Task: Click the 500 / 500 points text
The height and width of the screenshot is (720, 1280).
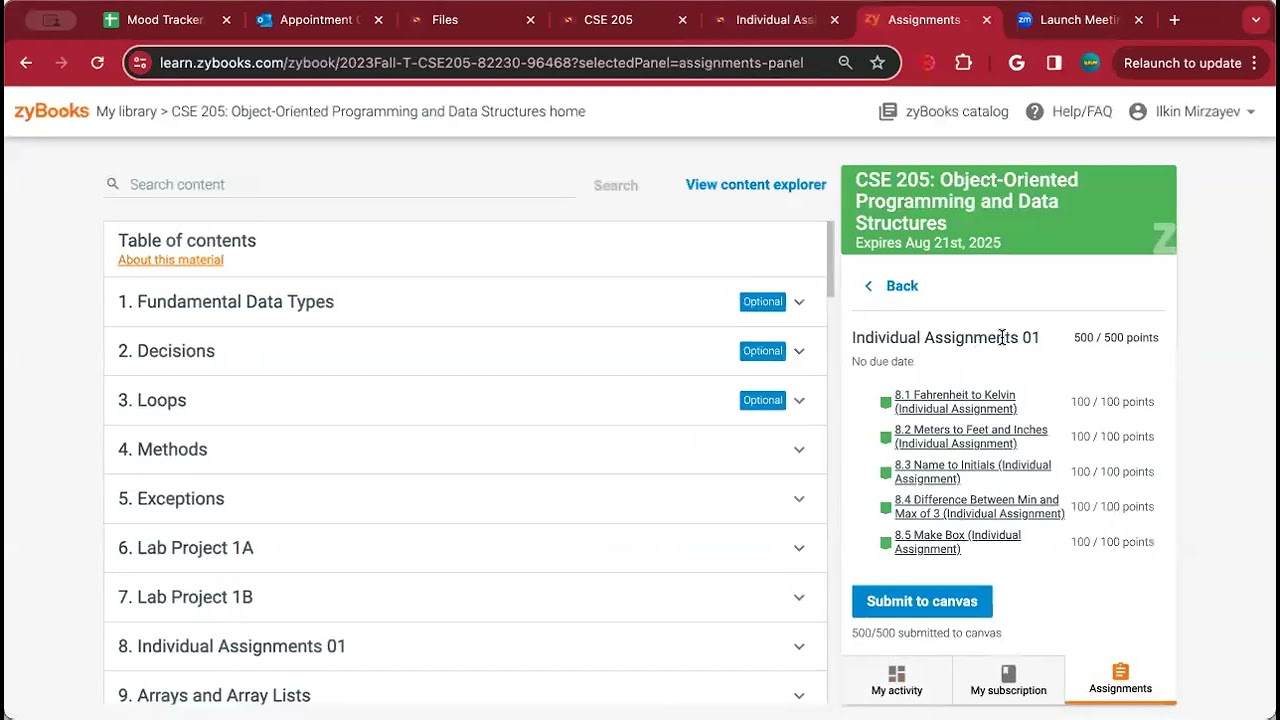Action: point(1116,338)
